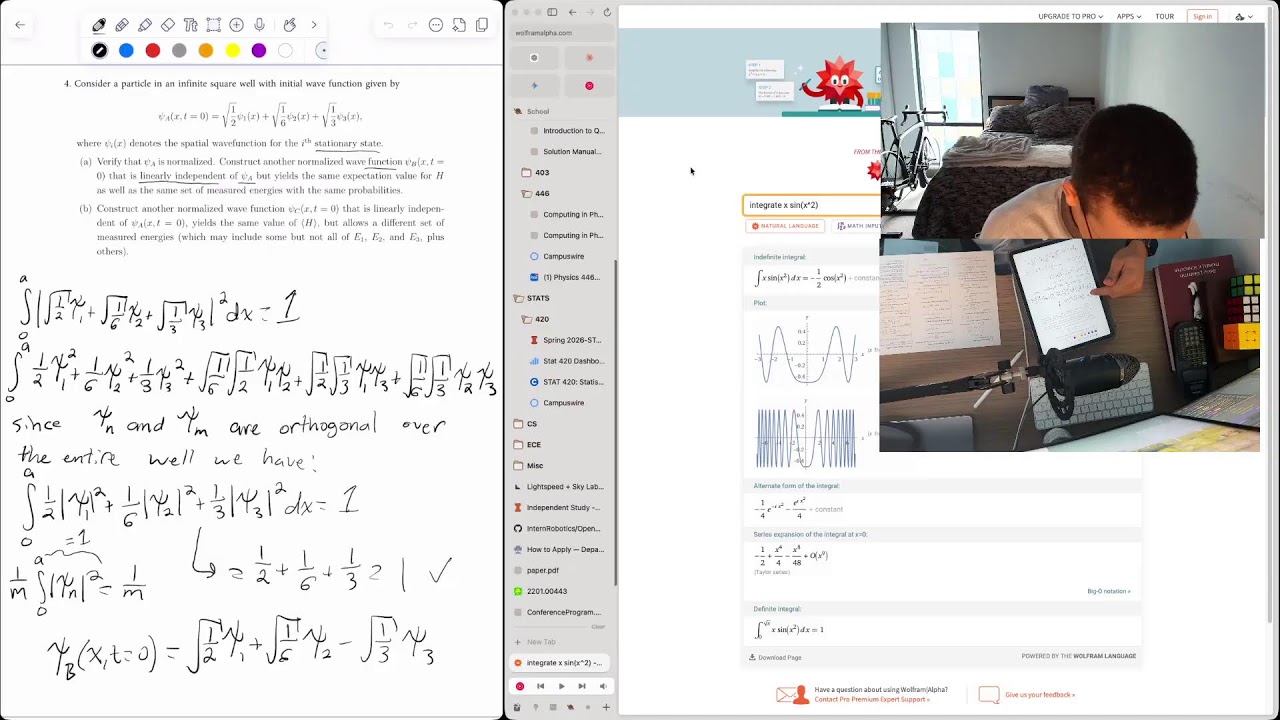Open the InternRobotics/Open... GitHub tab
The image size is (1280, 720).
(x=561, y=528)
